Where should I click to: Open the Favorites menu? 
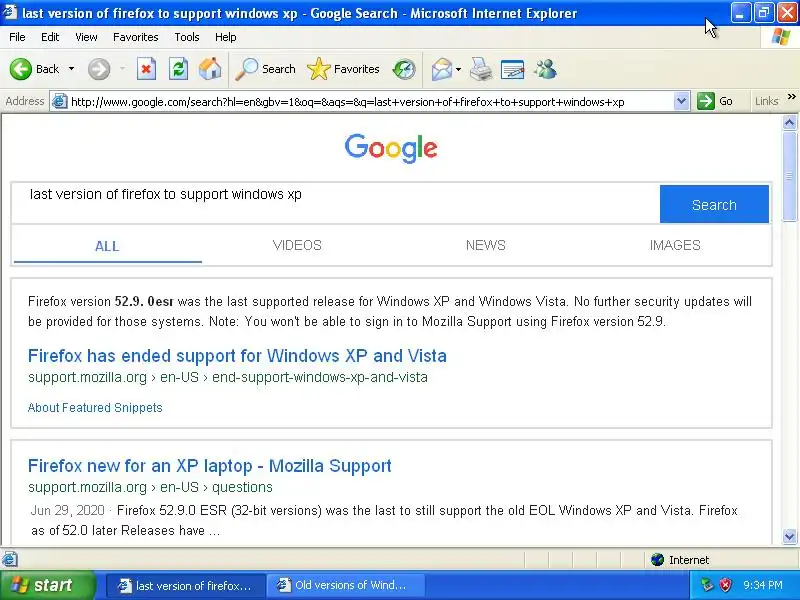[136, 37]
